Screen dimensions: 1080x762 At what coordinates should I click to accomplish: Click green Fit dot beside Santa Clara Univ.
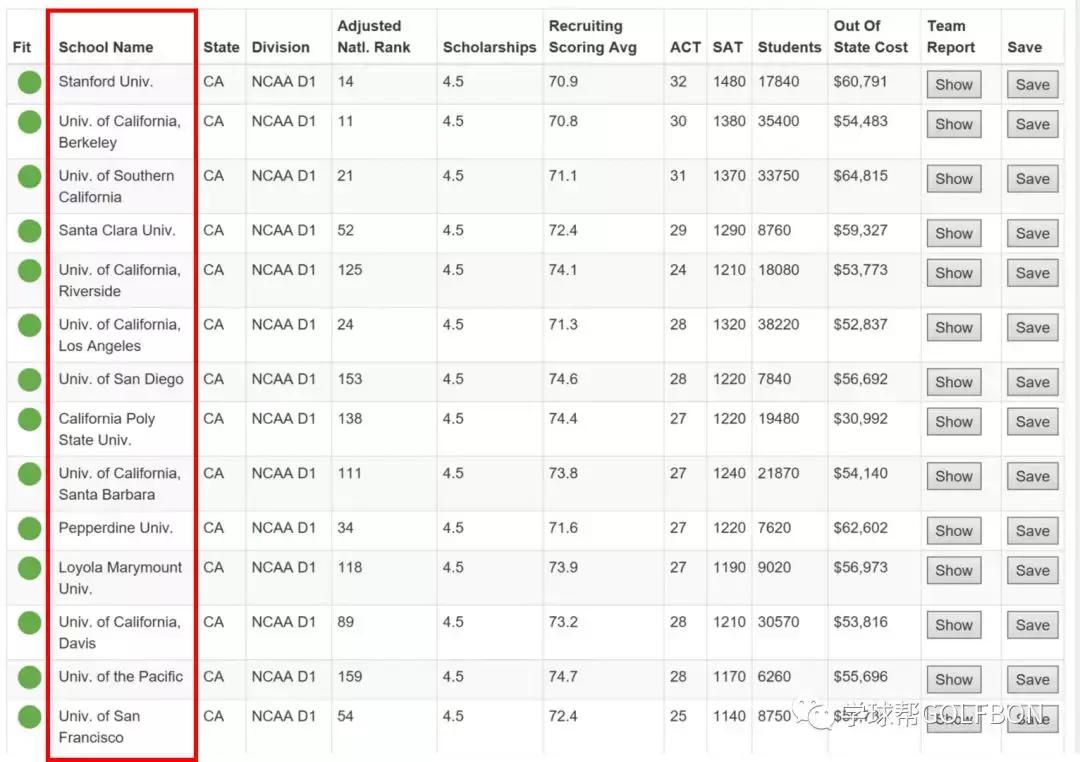click(x=29, y=231)
